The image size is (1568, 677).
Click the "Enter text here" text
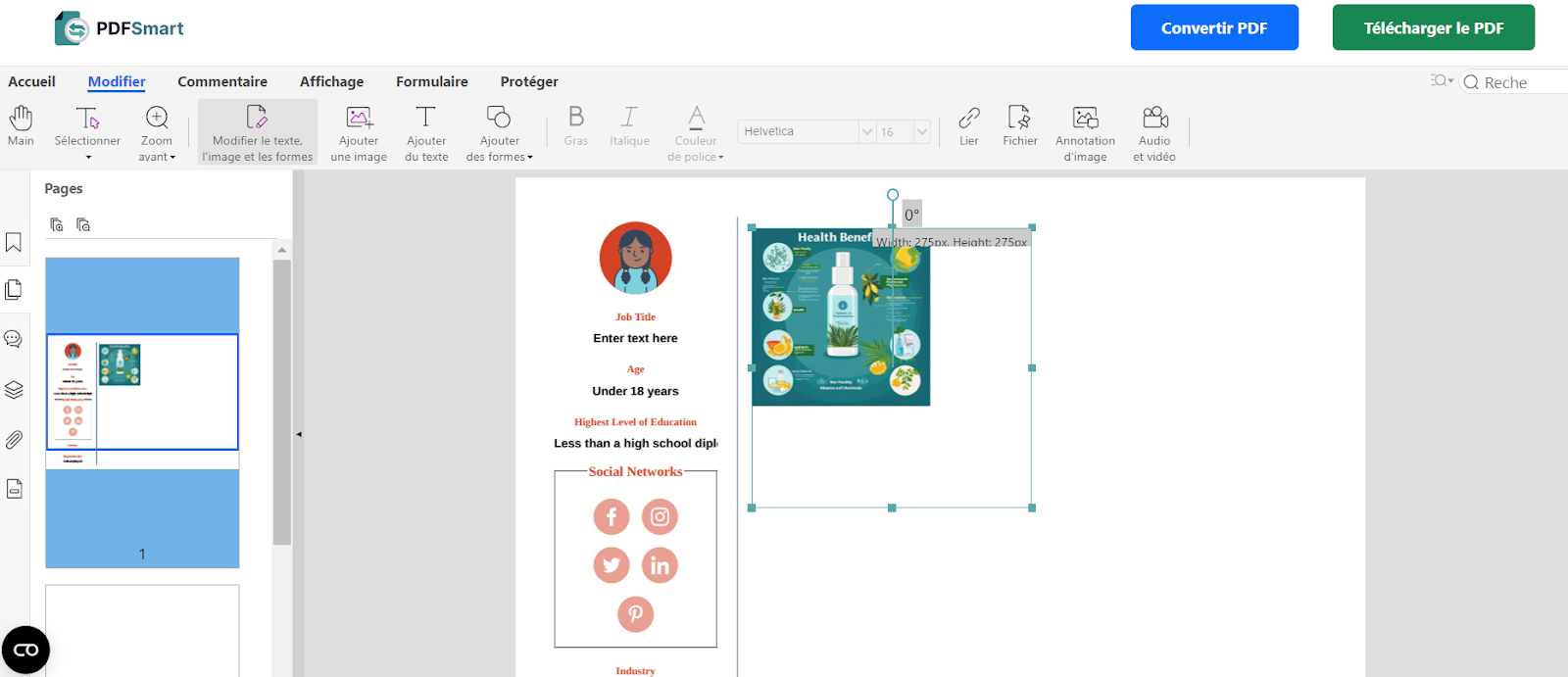[635, 338]
